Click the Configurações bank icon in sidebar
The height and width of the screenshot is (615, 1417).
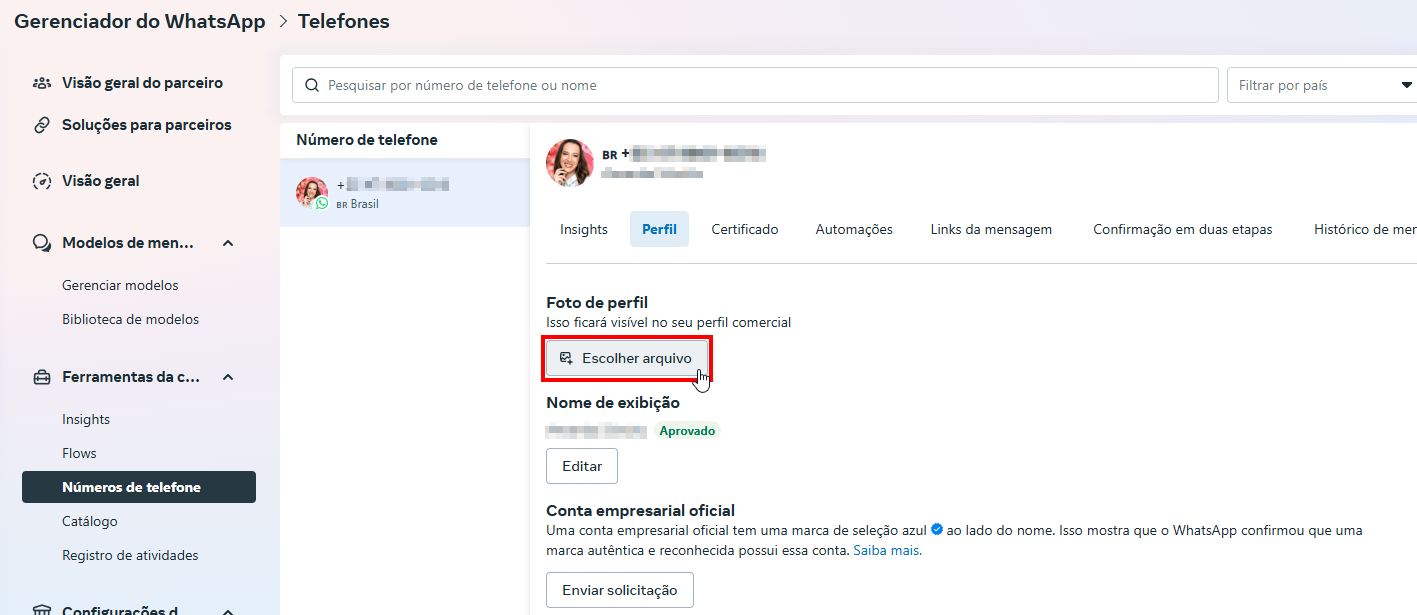click(x=42, y=610)
